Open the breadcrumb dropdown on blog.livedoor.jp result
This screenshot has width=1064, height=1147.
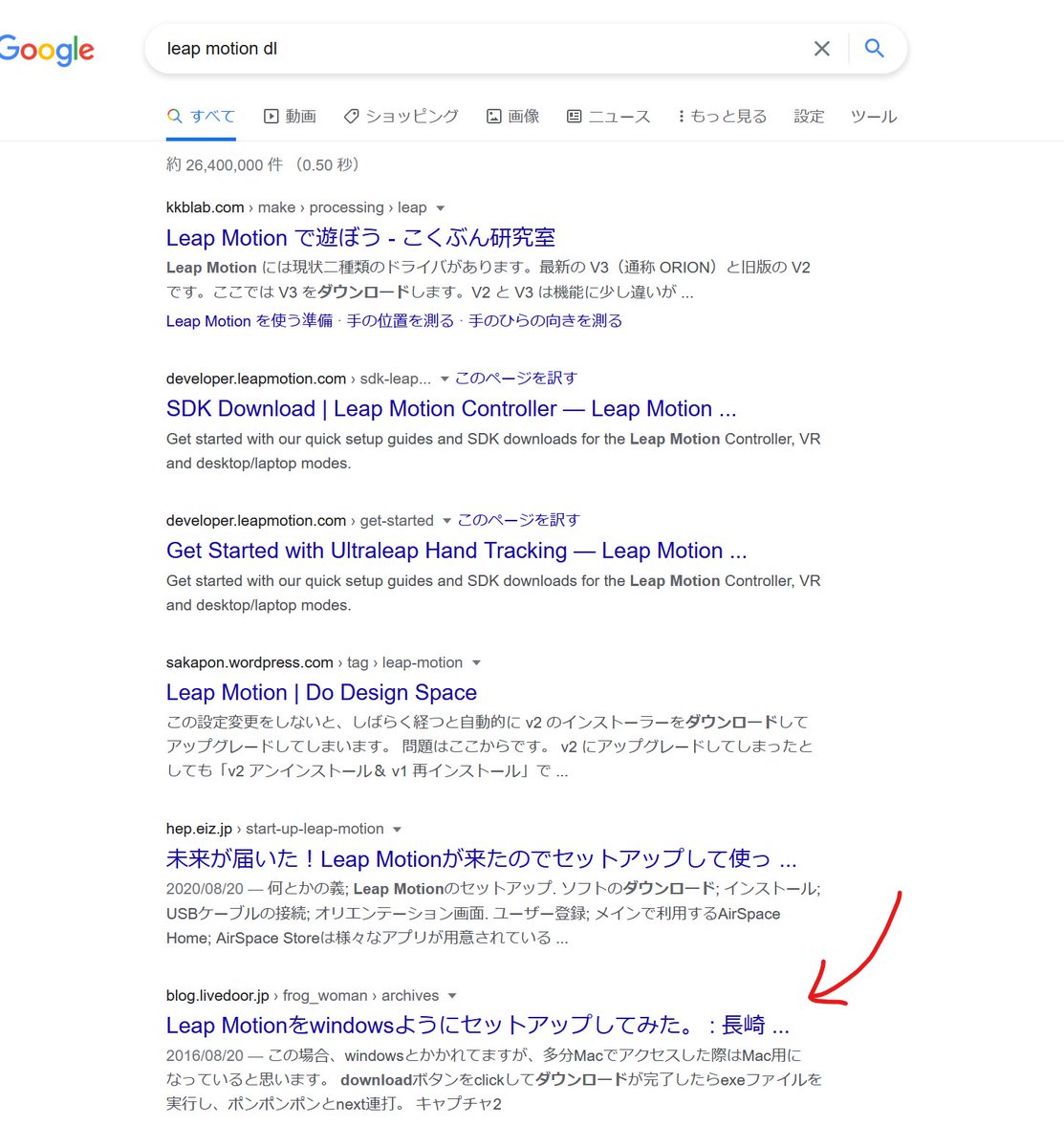tap(451, 995)
